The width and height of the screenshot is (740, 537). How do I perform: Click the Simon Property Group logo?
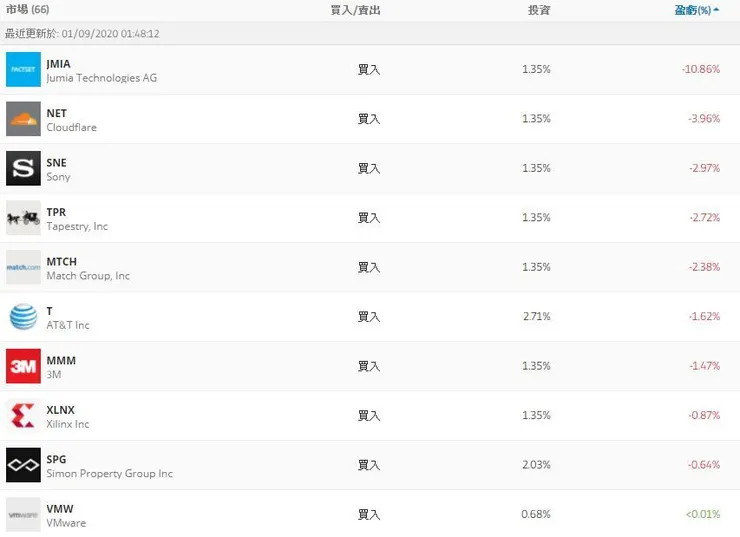[x=23, y=465]
